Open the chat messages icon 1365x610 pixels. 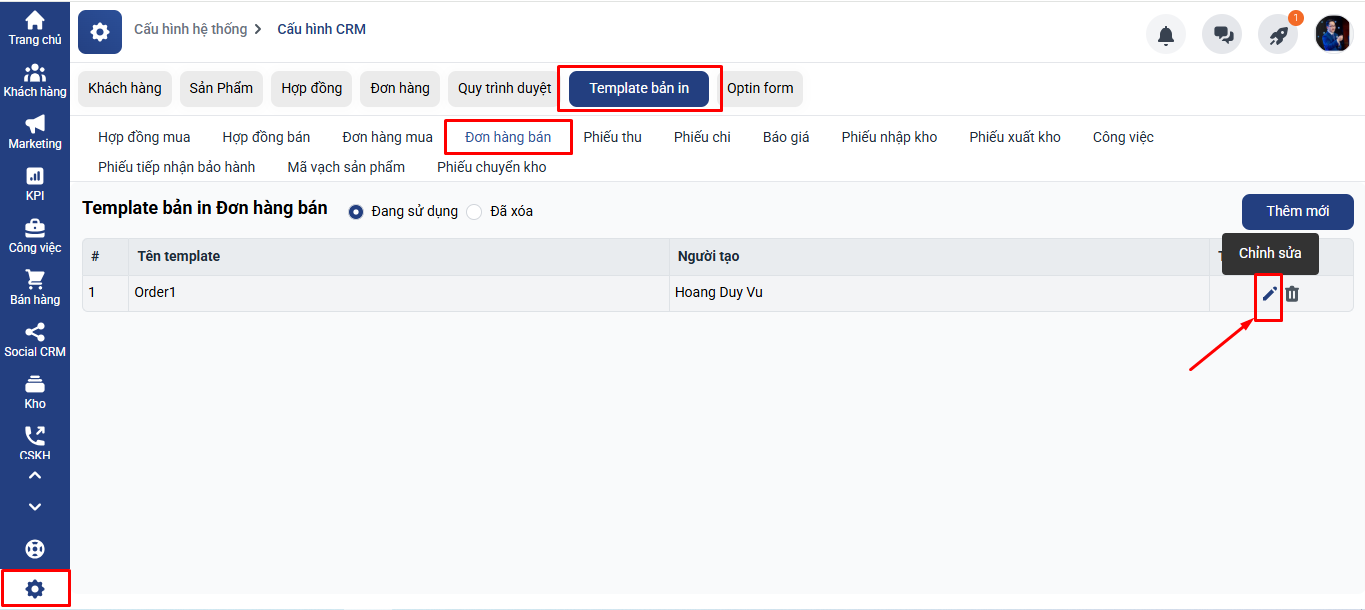tap(1222, 35)
